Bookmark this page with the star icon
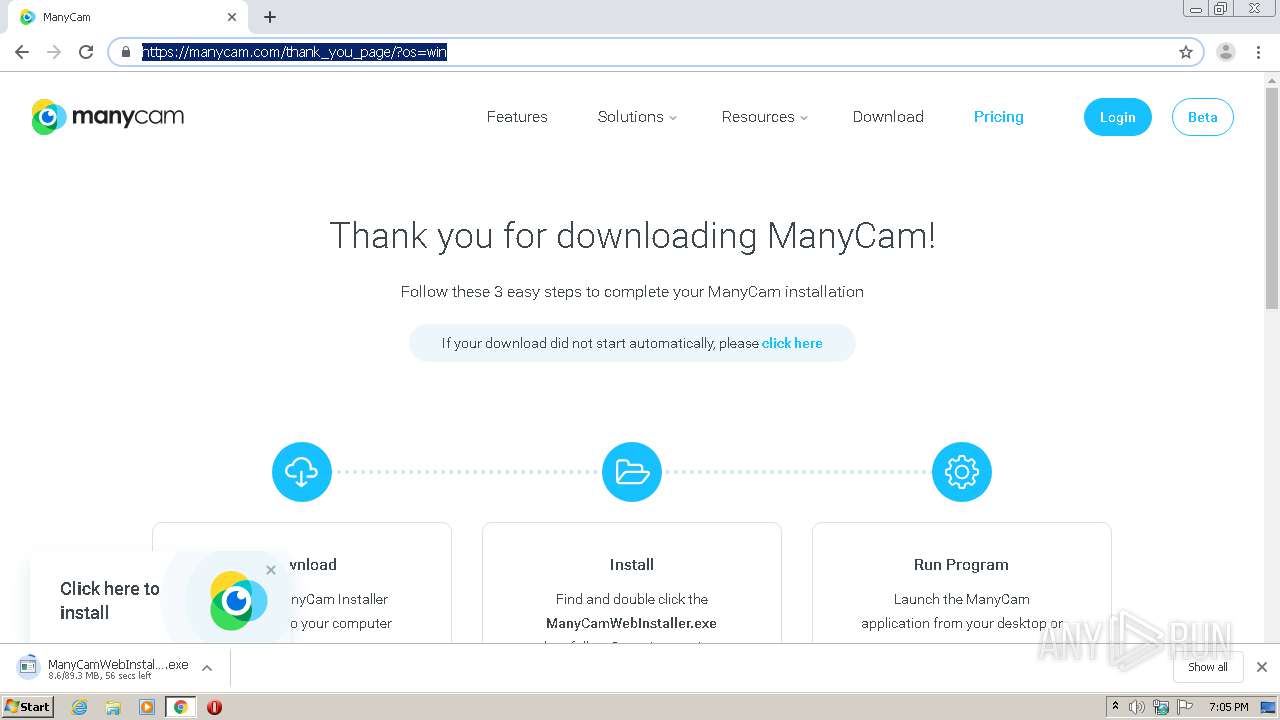 (x=1186, y=52)
